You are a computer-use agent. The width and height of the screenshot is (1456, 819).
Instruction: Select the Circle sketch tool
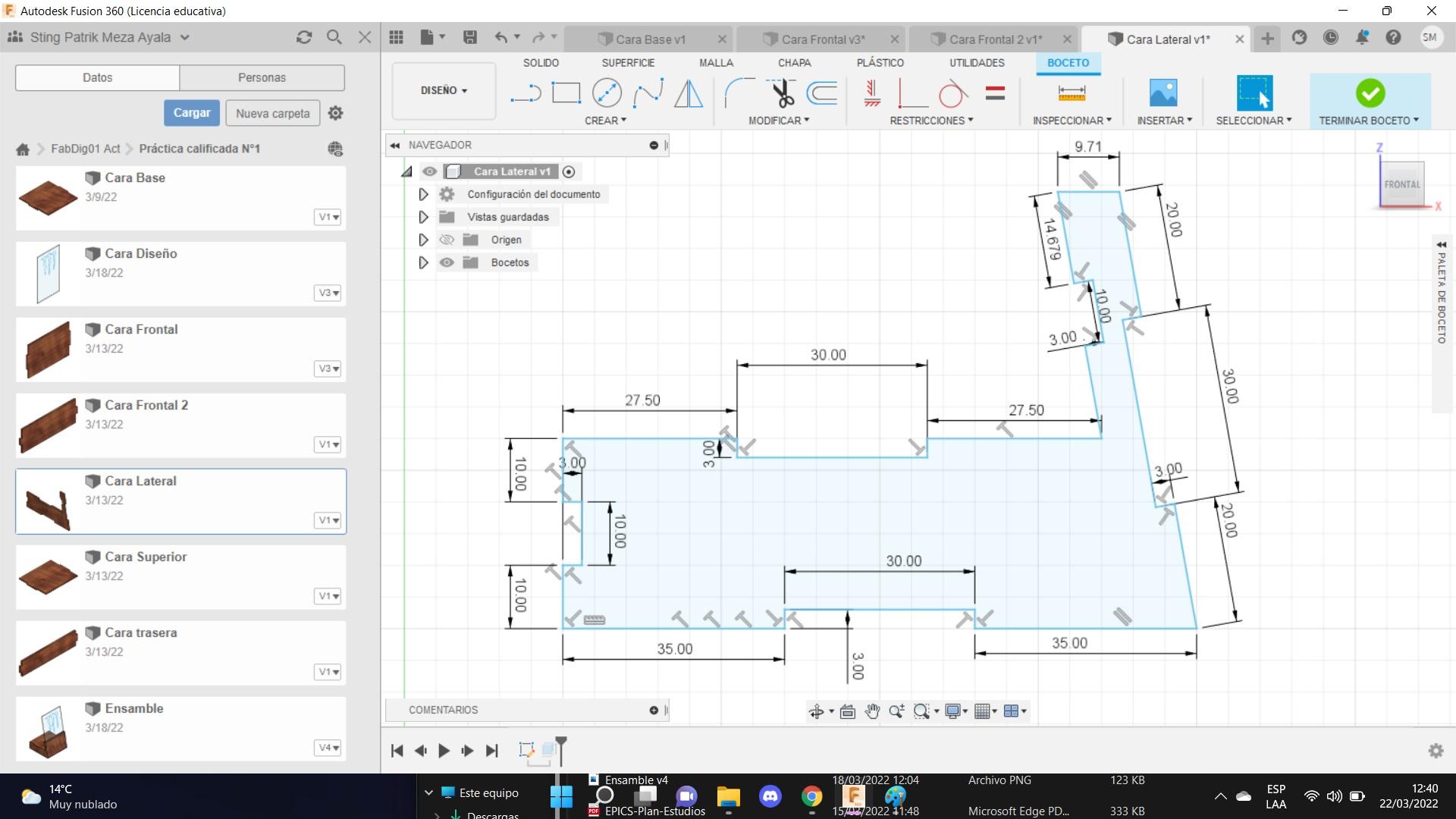[607, 93]
